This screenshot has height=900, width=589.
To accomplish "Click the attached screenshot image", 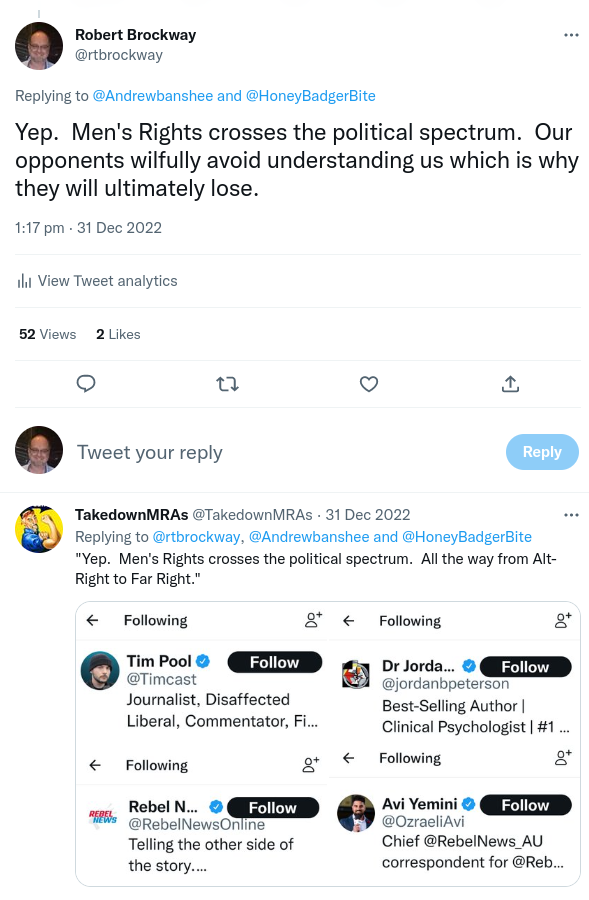I will point(328,744).
